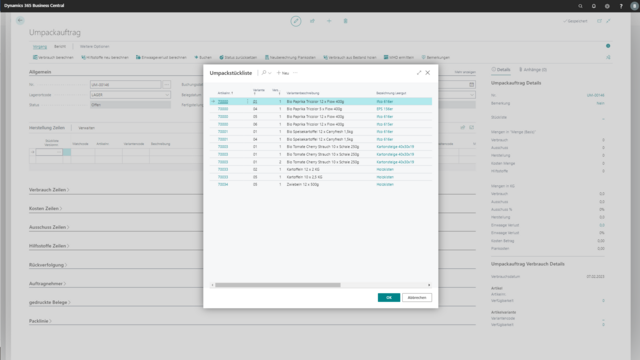Switch to the Vorgang tab
Viewport: 640px width, 360px height.
[x=40, y=47]
